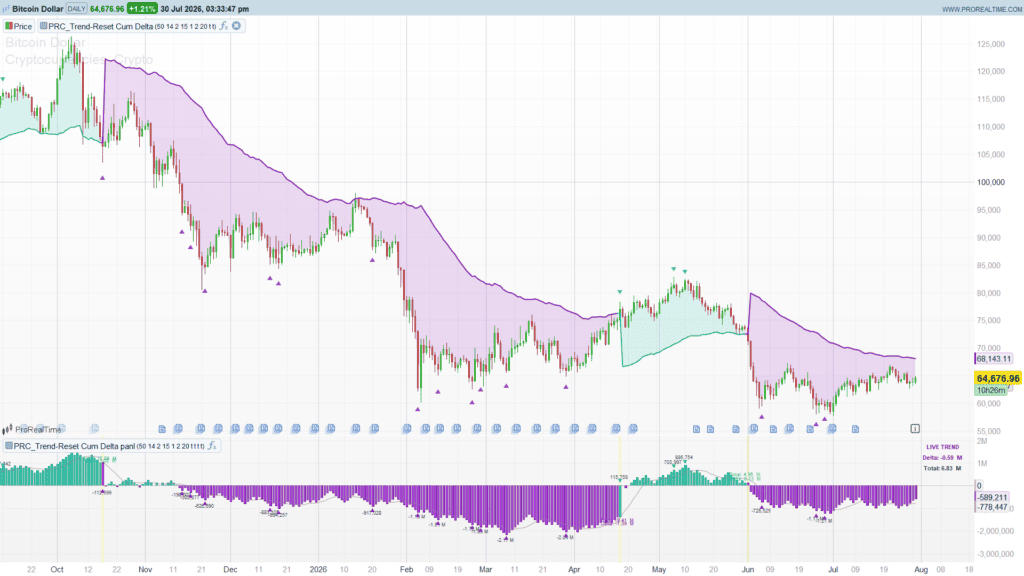The height and width of the screenshot is (576, 1024).
Task: Click the yellow current price tag 64,676.96
Action: [997, 379]
